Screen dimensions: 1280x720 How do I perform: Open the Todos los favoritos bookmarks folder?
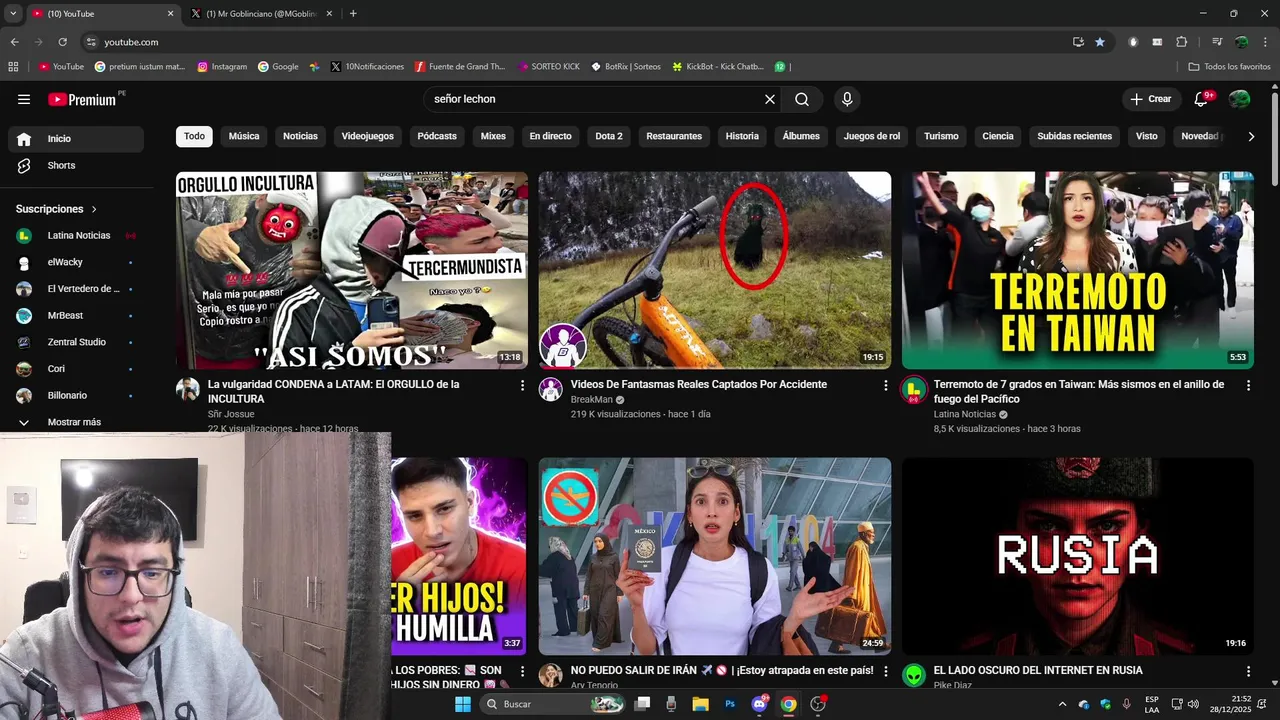(x=1230, y=67)
